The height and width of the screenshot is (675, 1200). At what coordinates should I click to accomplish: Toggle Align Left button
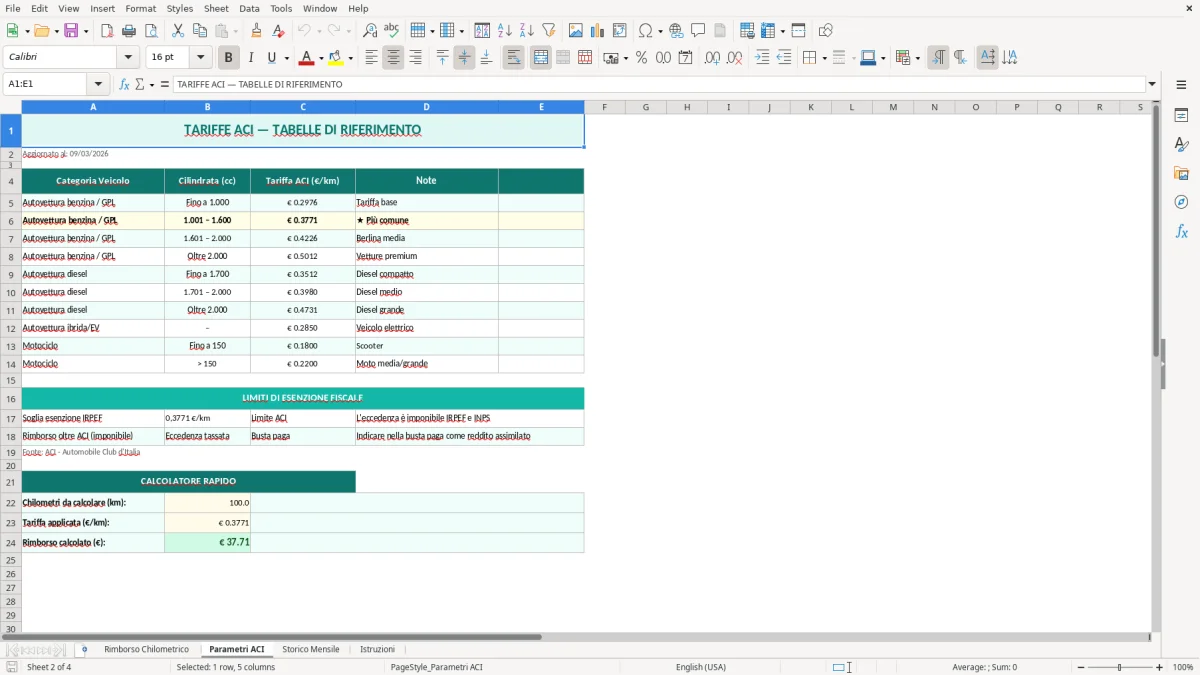tap(372, 58)
